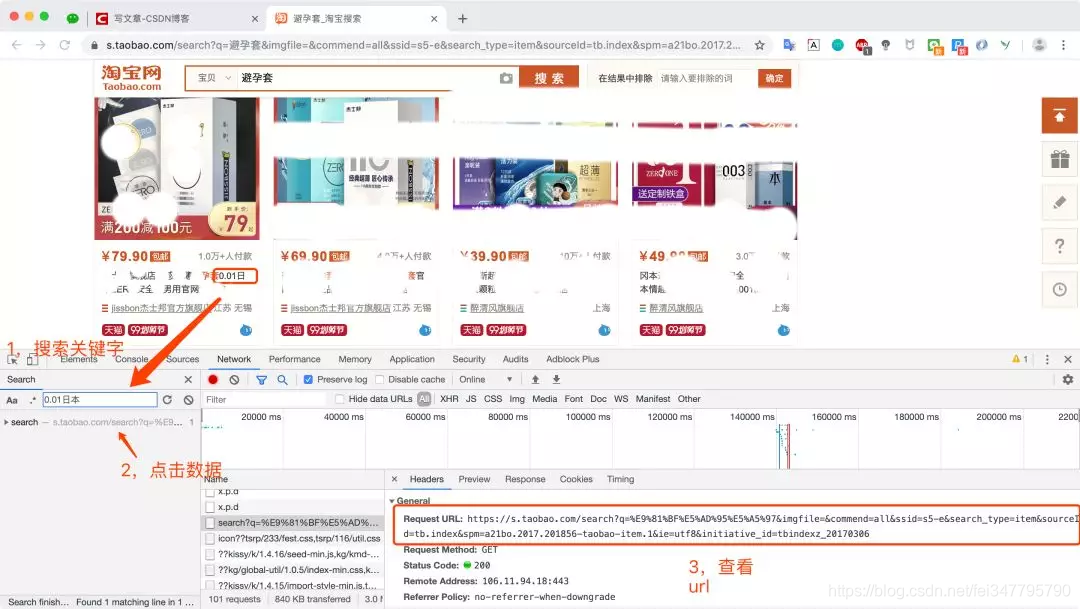Image resolution: width=1080 pixels, height=609 pixels.
Task: Export network log via download arrow icon
Action: 556,379
